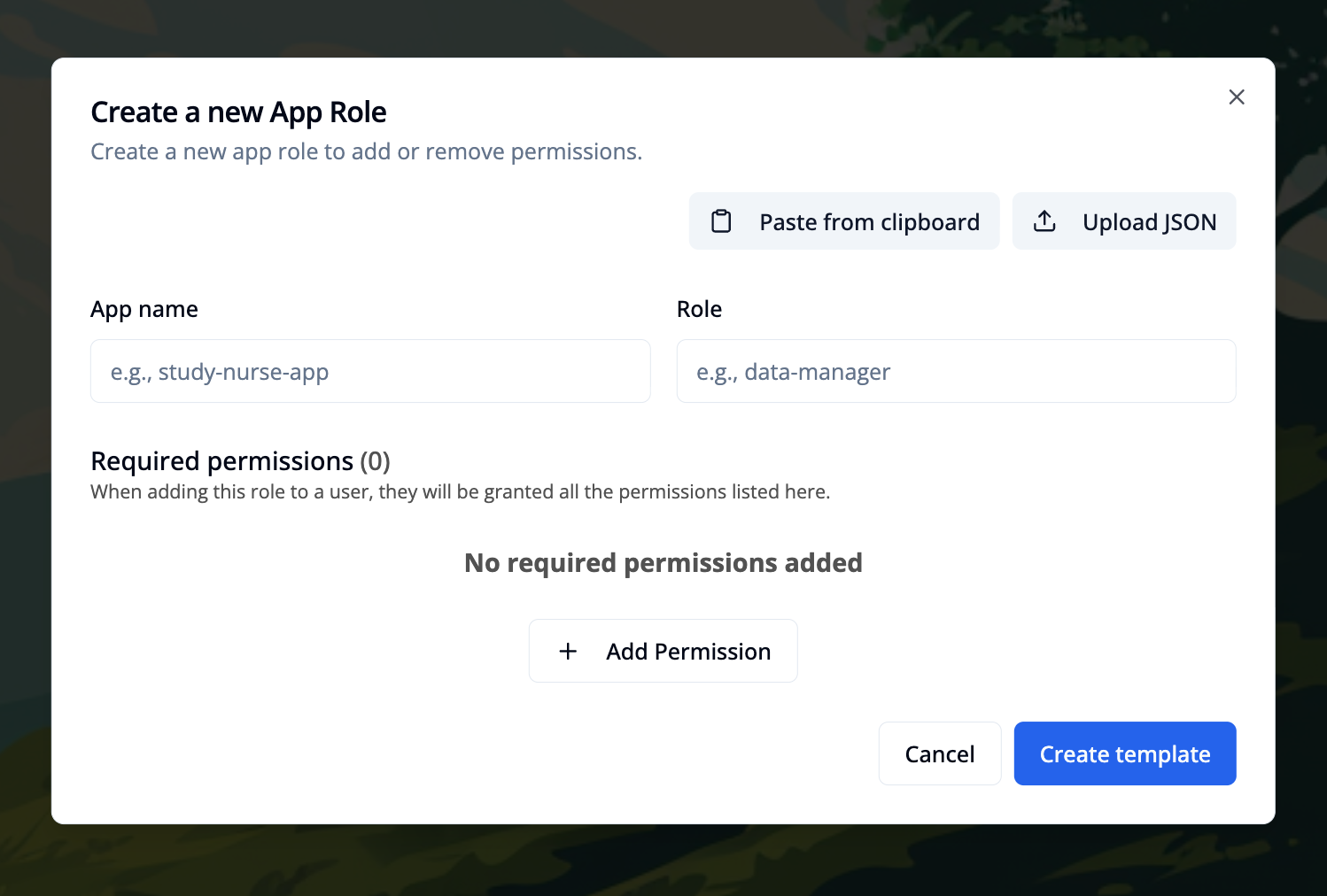
Task: Click the Cancel button
Action: 939,753
